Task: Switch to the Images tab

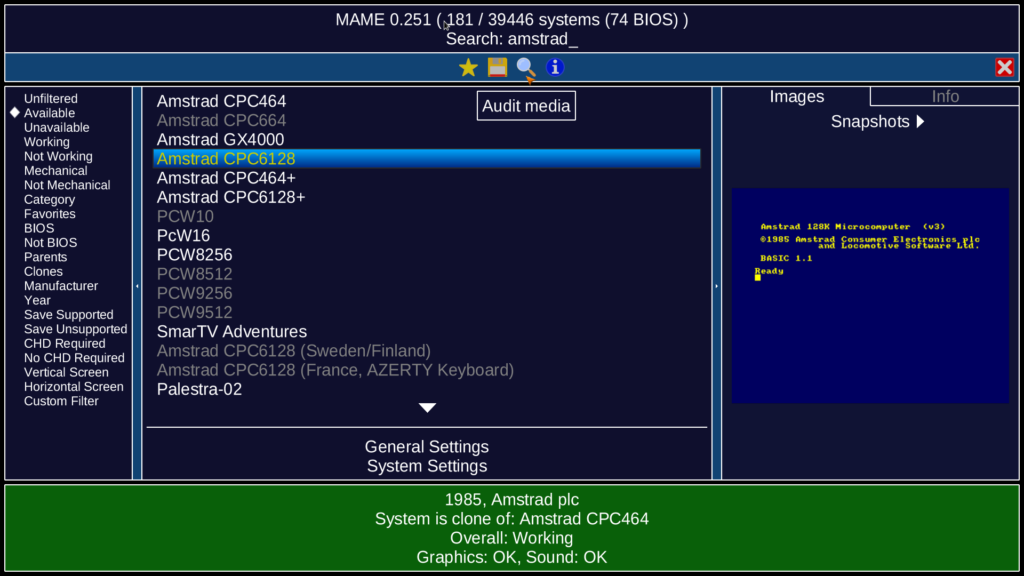Action: tap(797, 97)
